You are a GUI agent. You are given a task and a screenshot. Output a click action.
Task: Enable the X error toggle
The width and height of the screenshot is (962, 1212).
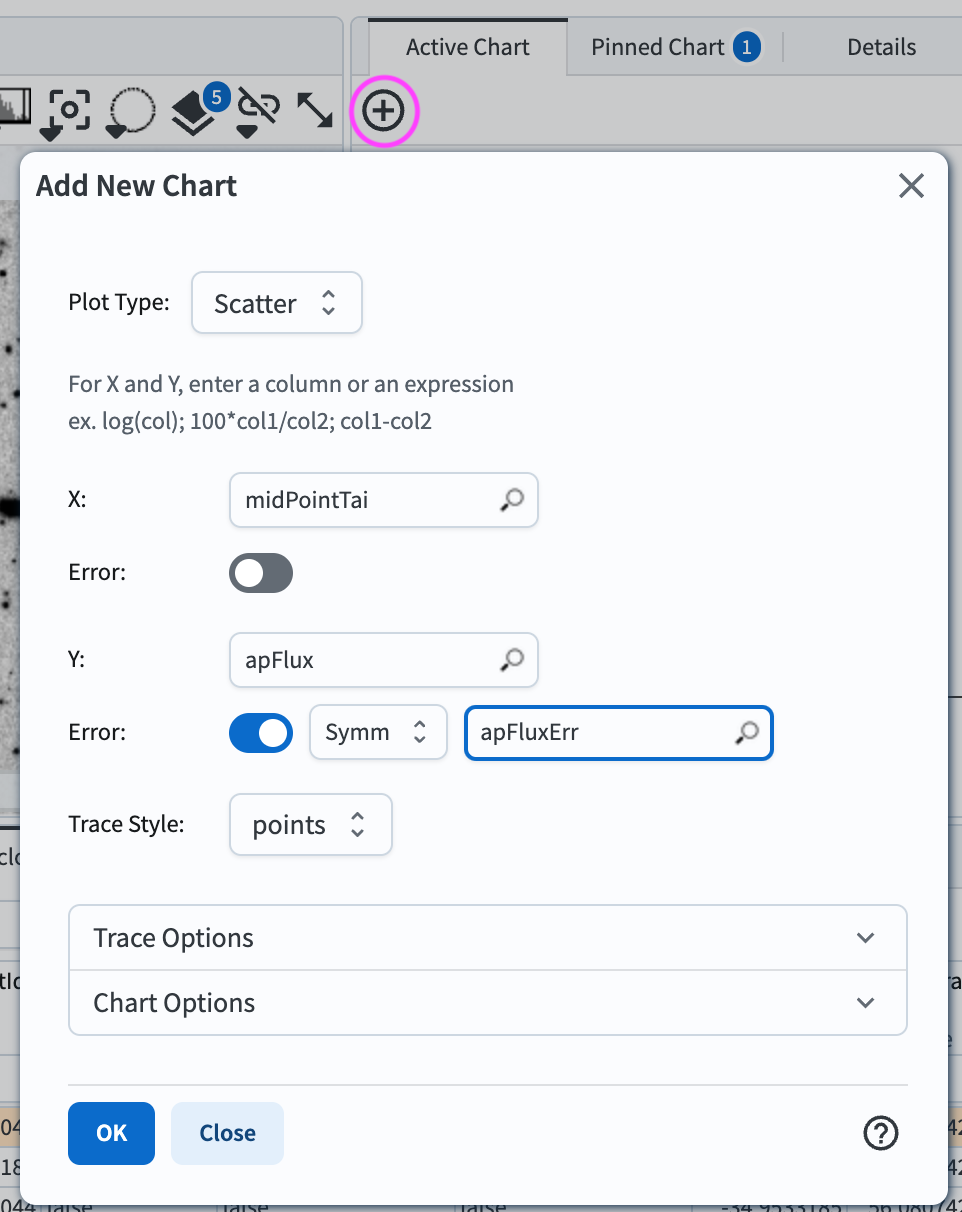coord(260,573)
